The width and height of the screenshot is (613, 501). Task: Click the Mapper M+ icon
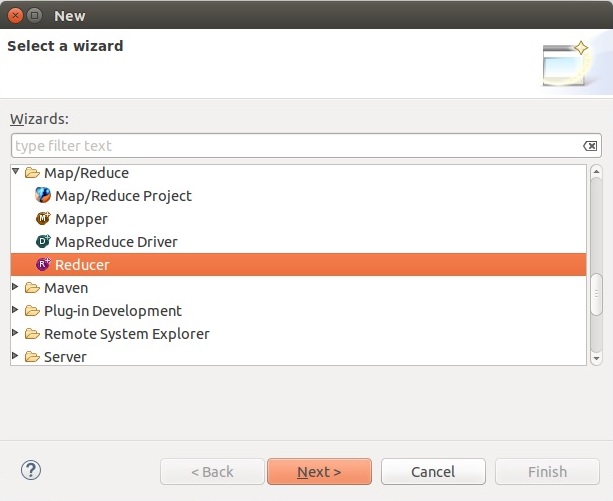click(x=43, y=218)
